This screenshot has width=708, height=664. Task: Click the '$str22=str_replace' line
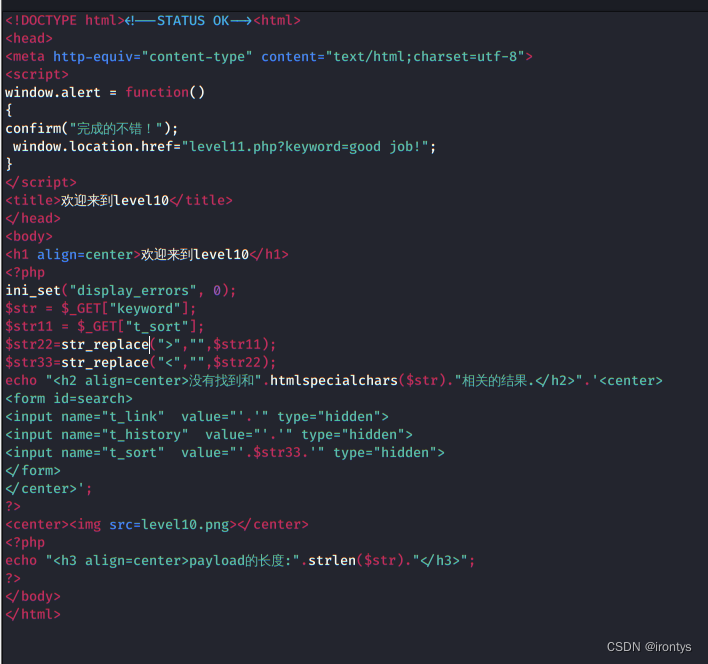(140, 344)
